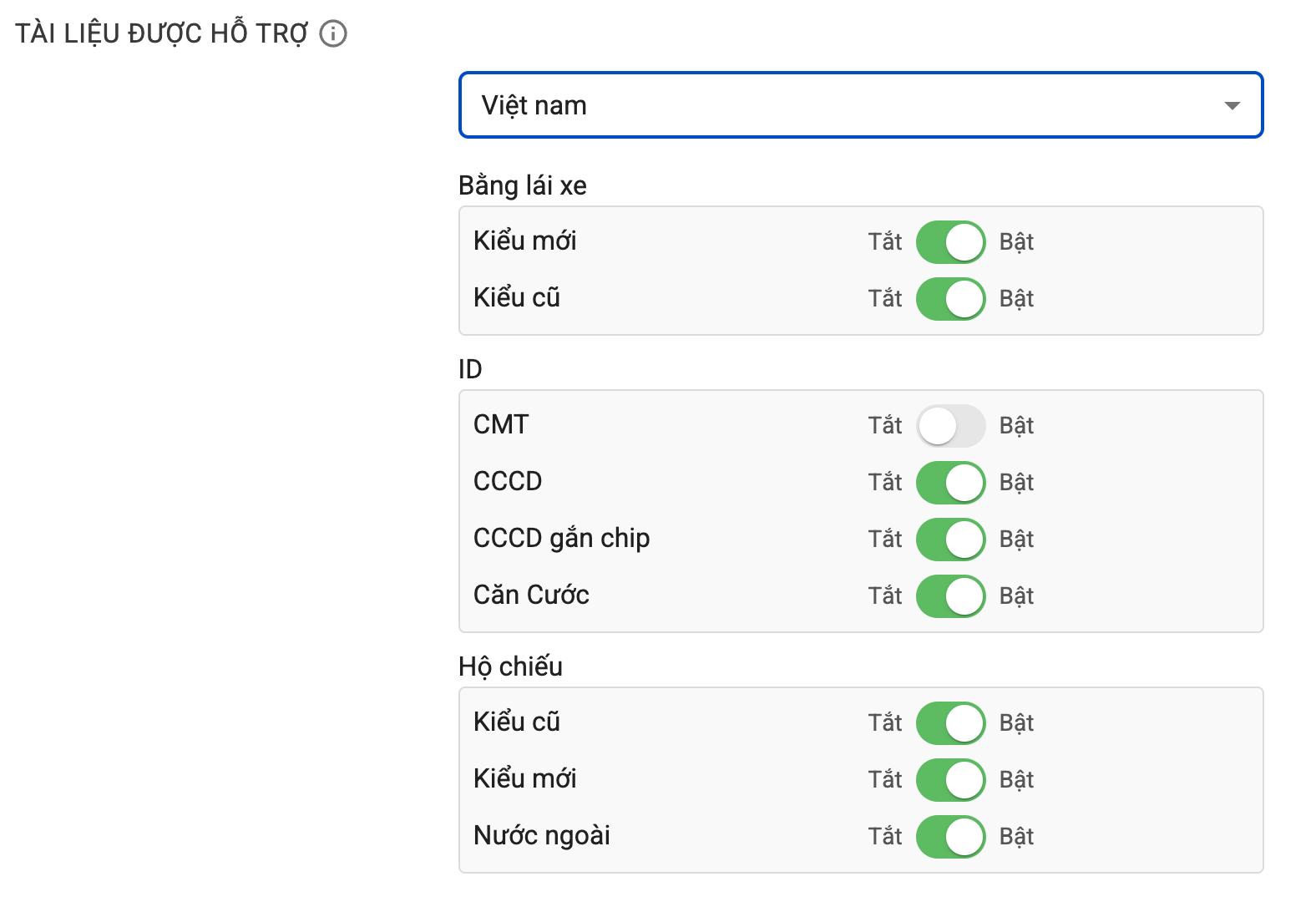Click the "ID" section heading

click(469, 368)
